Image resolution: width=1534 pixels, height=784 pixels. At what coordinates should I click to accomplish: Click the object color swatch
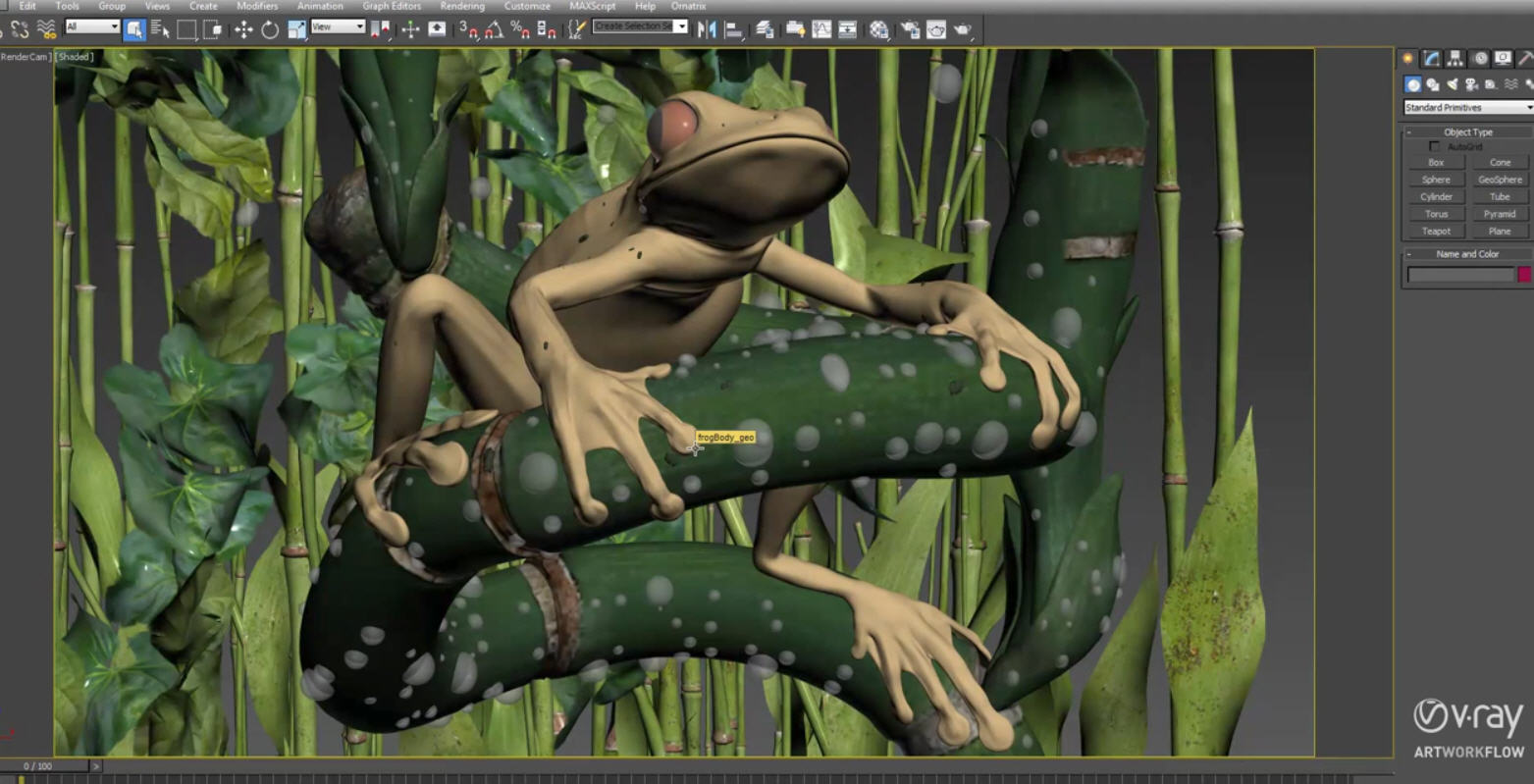(1524, 275)
